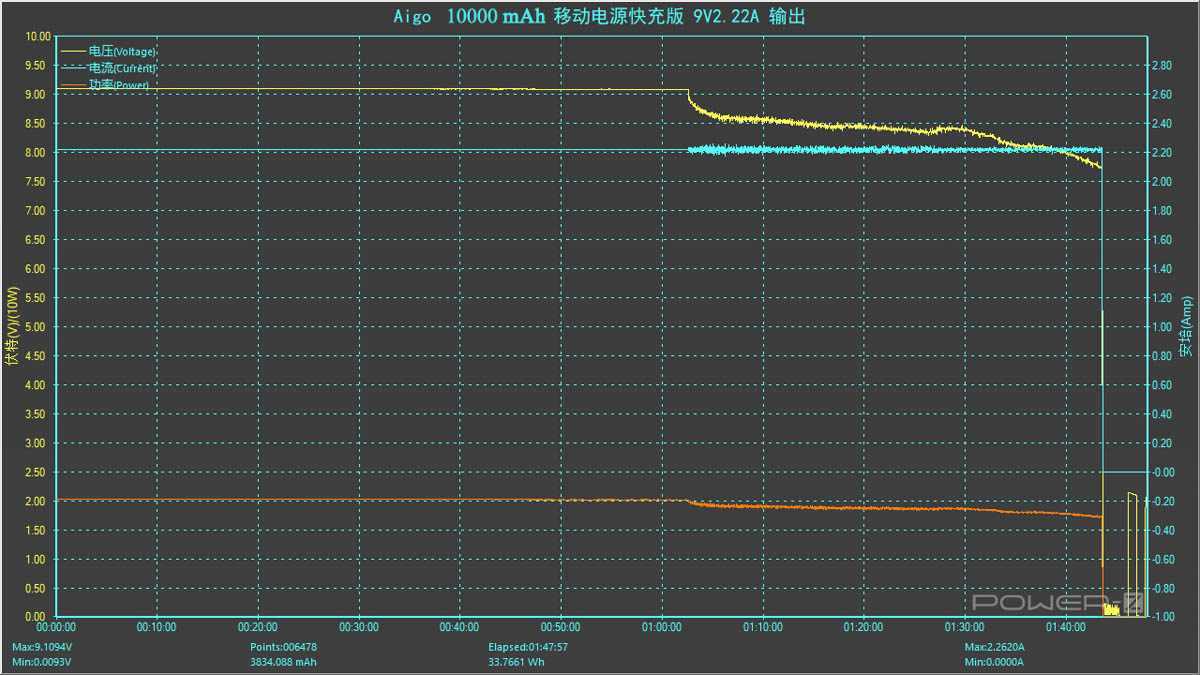Click the 3834.088 mAh capacity readout
The width and height of the screenshot is (1200, 675).
(283, 662)
